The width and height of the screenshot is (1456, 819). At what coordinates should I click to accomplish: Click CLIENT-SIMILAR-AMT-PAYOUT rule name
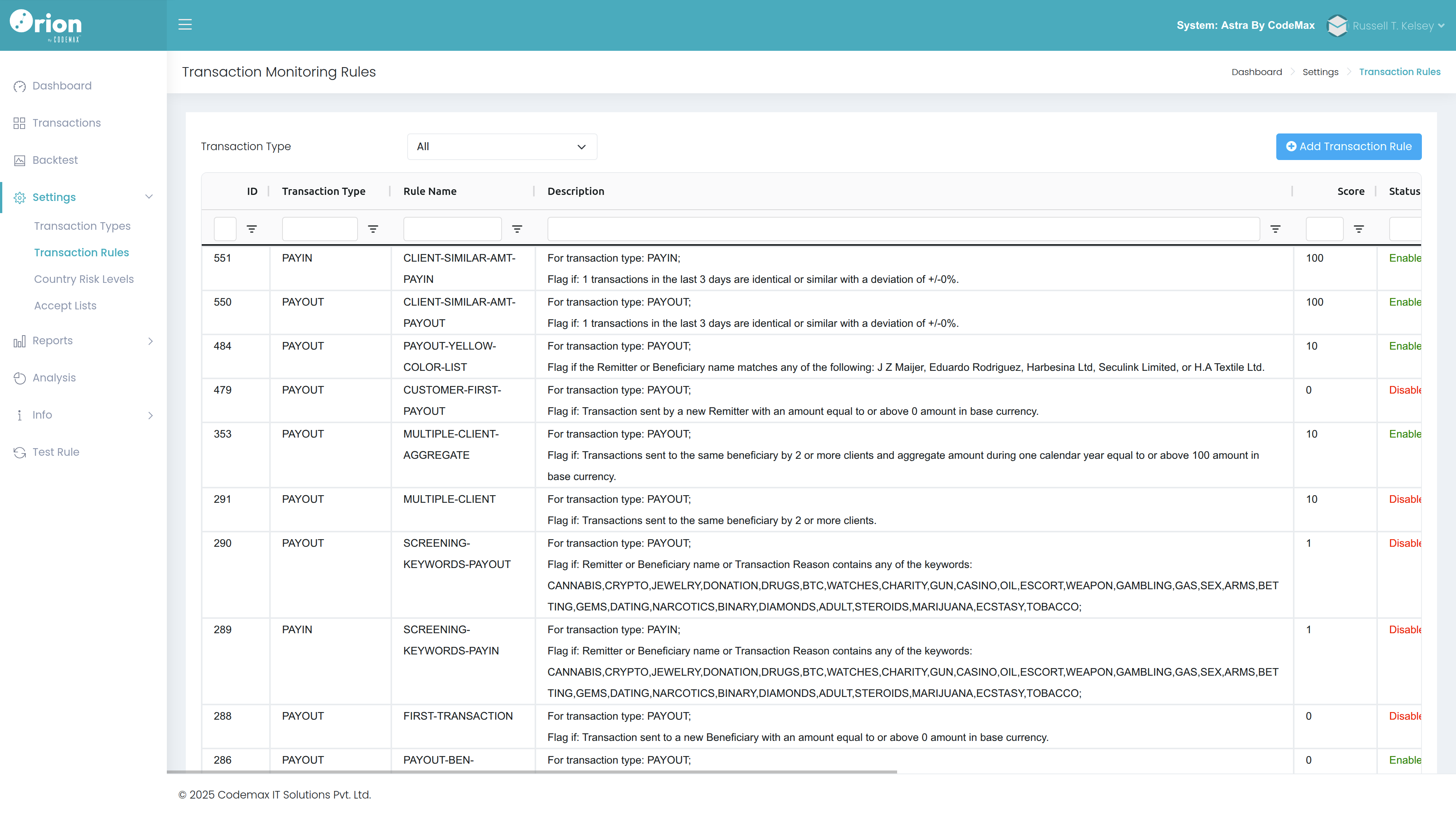point(459,312)
